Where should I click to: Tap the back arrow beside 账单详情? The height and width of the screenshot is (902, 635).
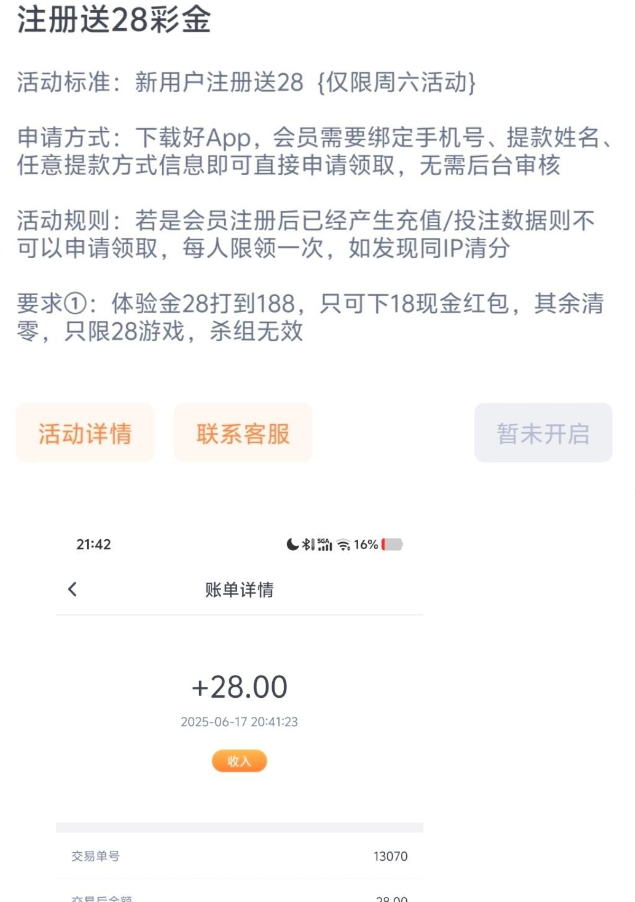(72, 590)
